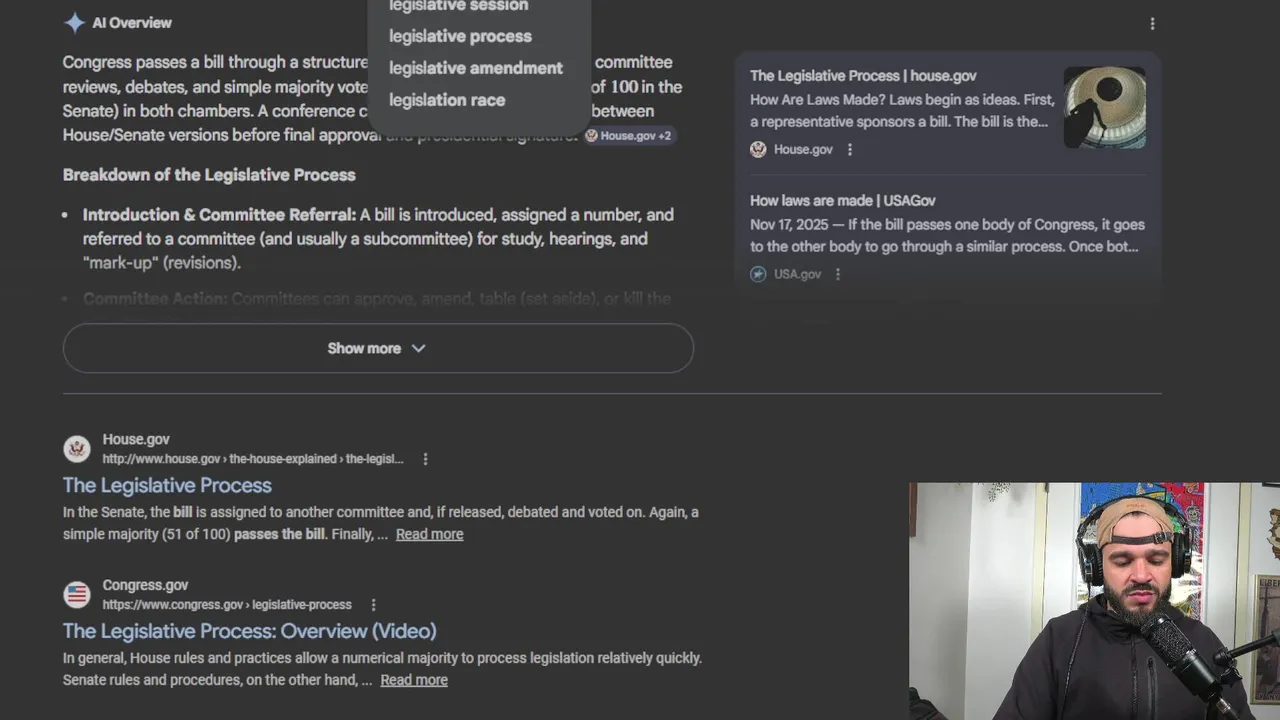Click the House.gov seal favicon in results

coord(77,449)
